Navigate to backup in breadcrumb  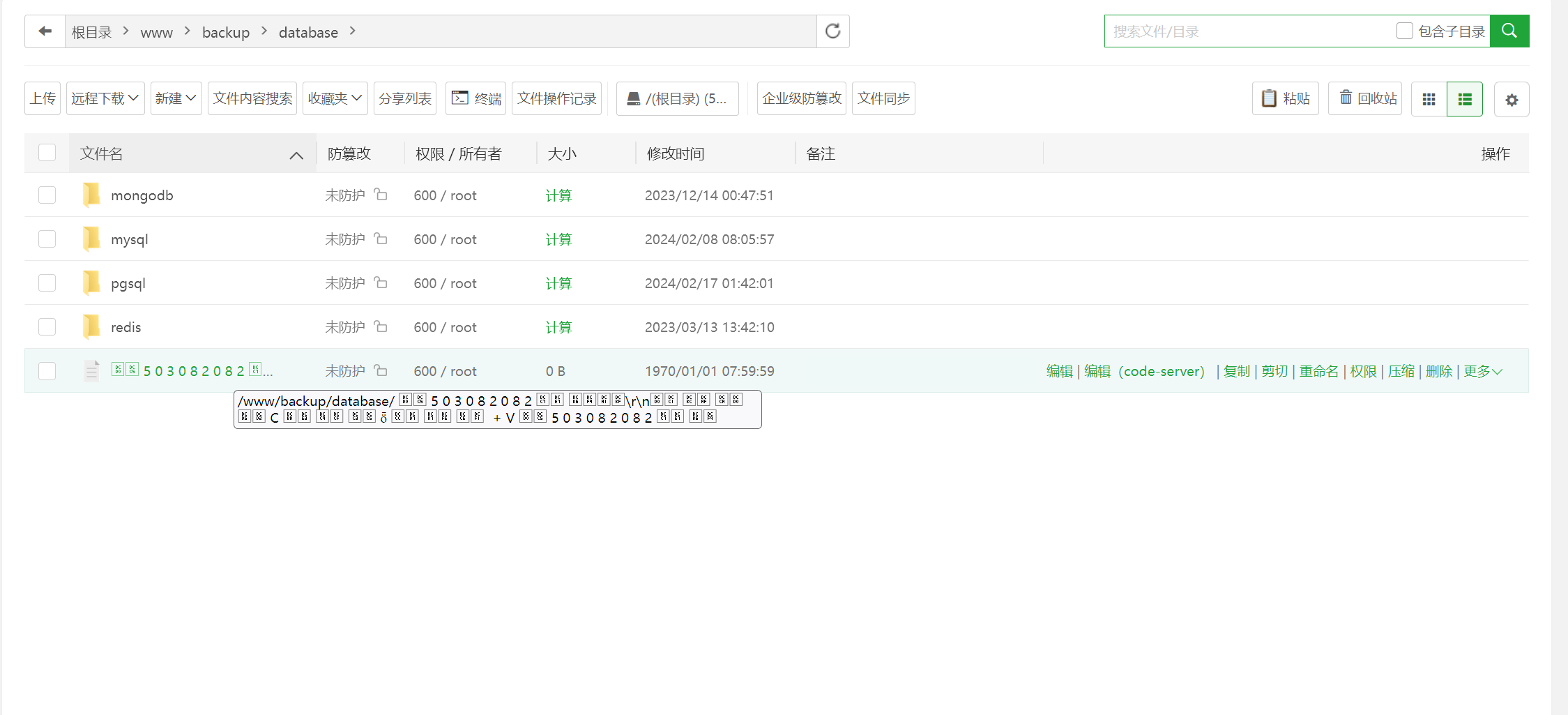[x=226, y=33]
